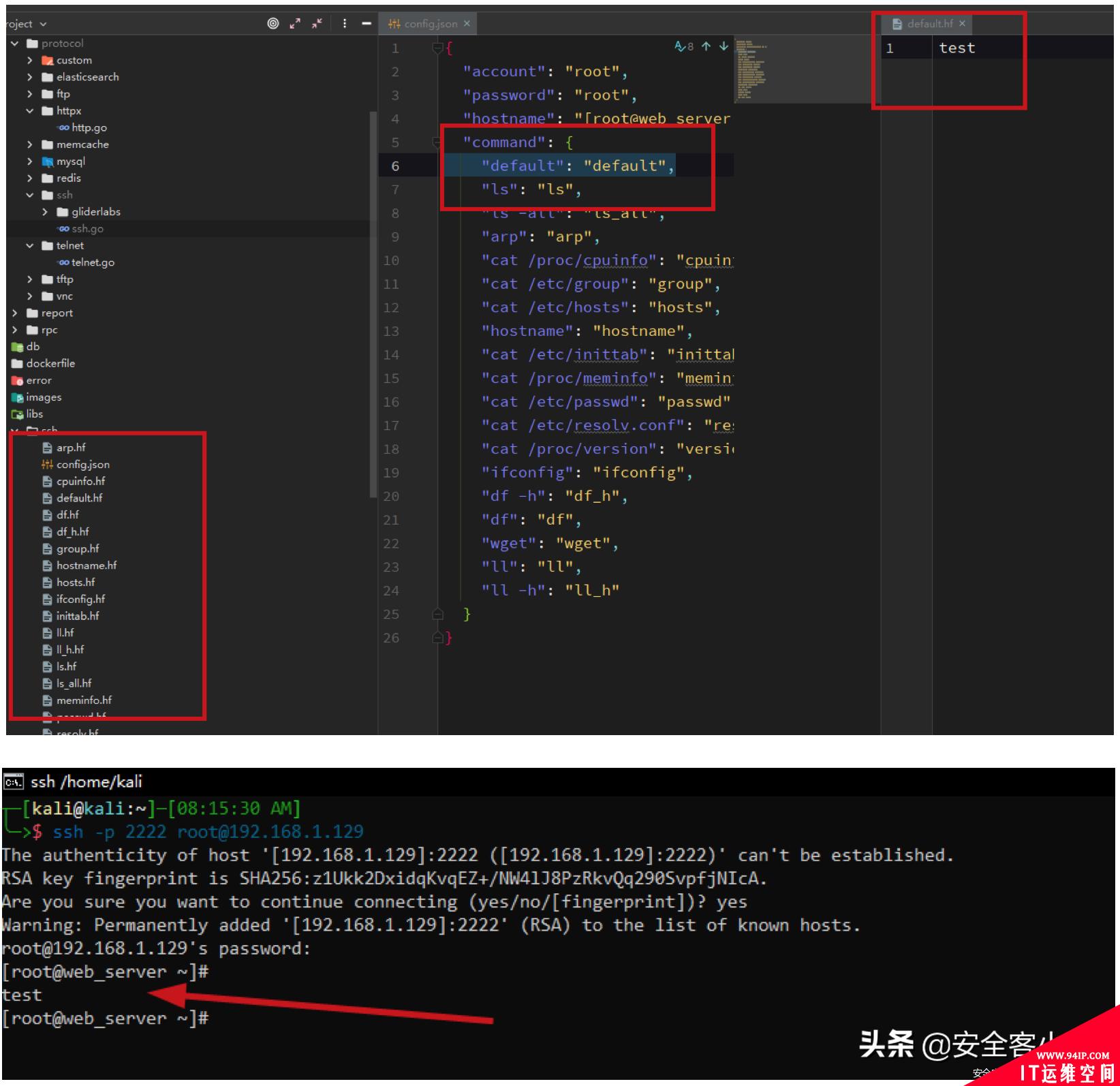Click the collapse all icon in project toolbar
Viewport: 1120px width, 1086px height.
(x=317, y=23)
